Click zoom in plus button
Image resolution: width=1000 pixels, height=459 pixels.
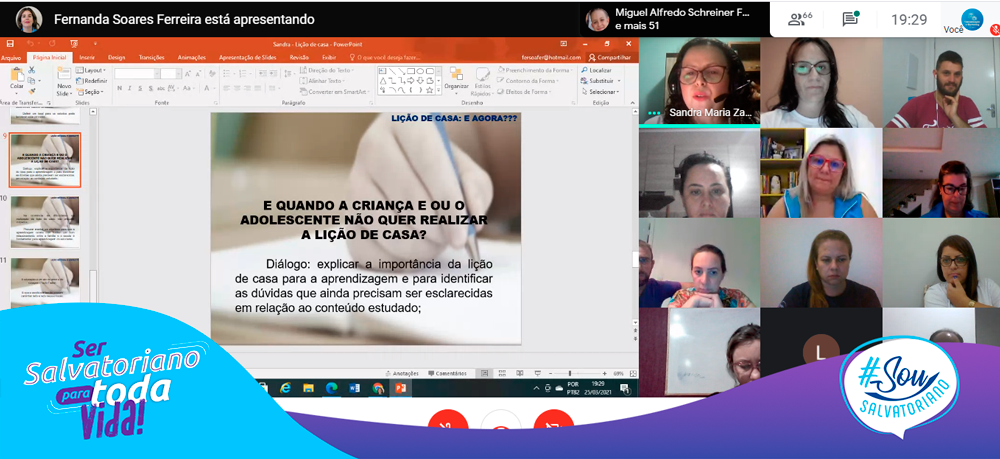605,373
